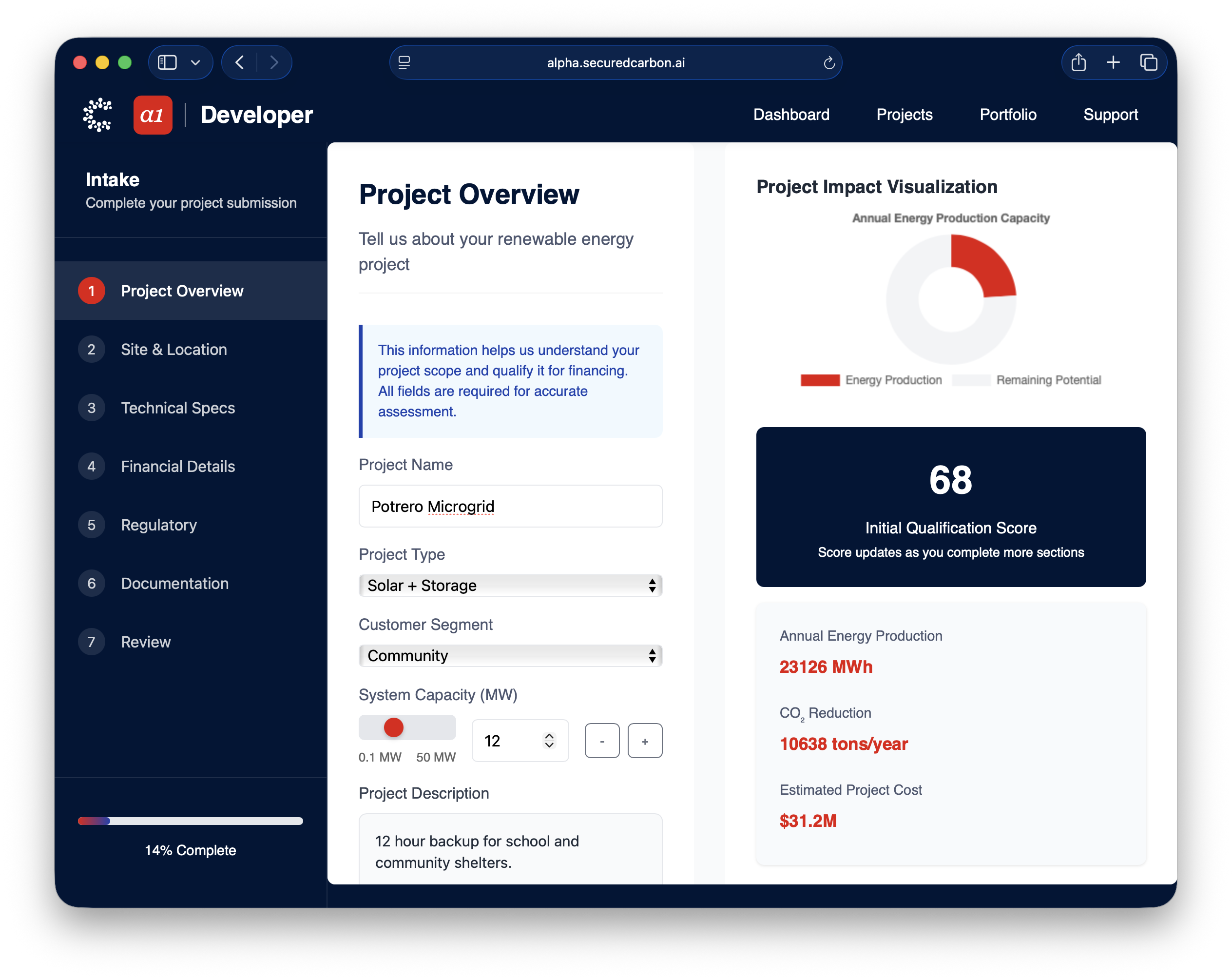This screenshot has width=1232, height=980.
Task: Show the tab overview icon
Action: click(1149, 62)
